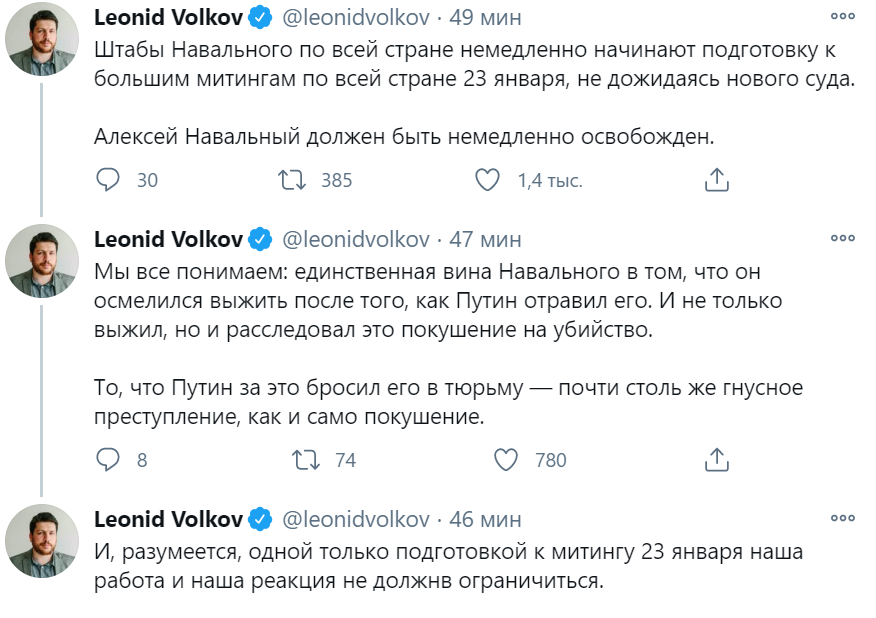Expand more menu on 46 мин tweet
The height and width of the screenshot is (618, 876).
point(843,519)
